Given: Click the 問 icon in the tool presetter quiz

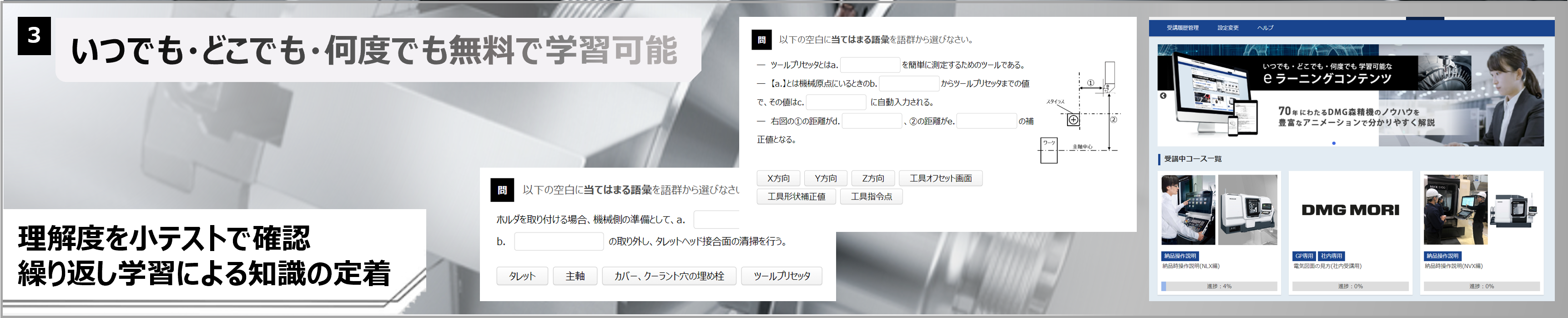Looking at the screenshot, I should point(761,40).
